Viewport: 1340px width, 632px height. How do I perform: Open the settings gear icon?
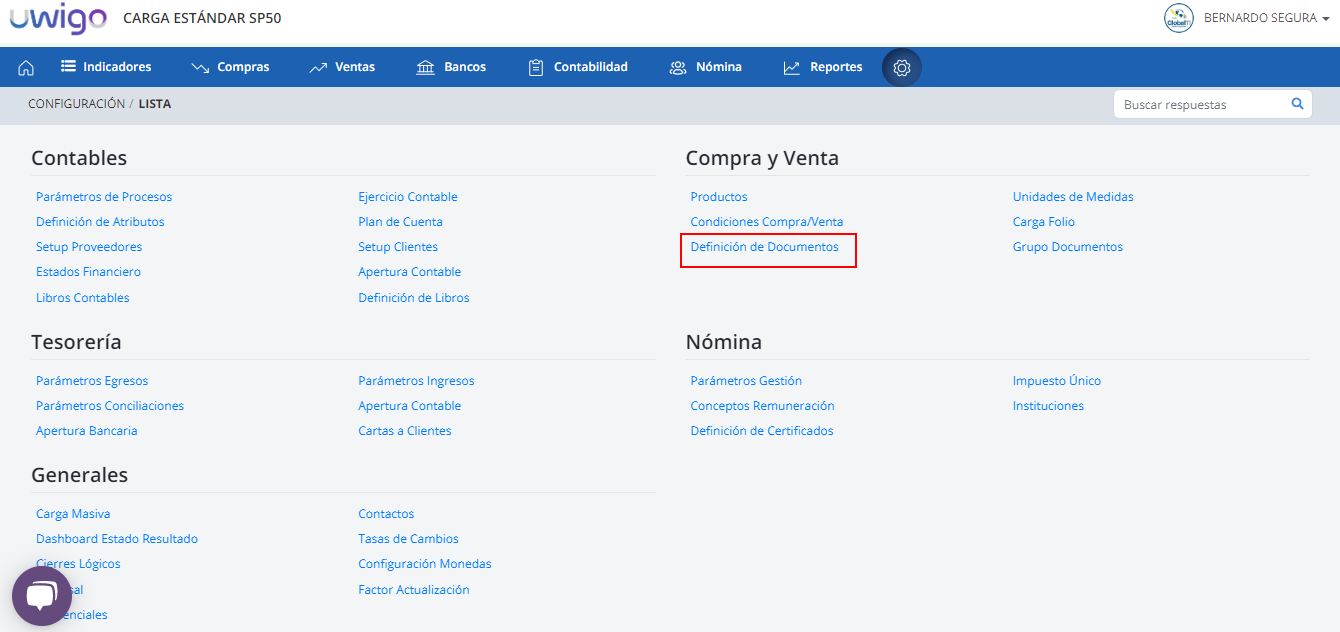(x=901, y=67)
